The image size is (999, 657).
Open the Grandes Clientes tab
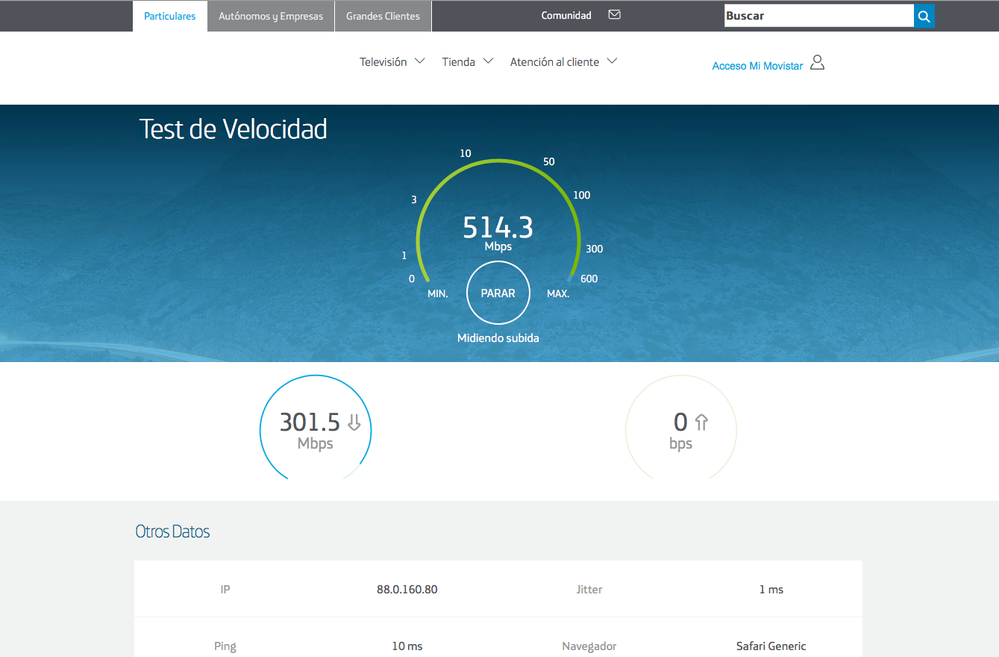383,16
